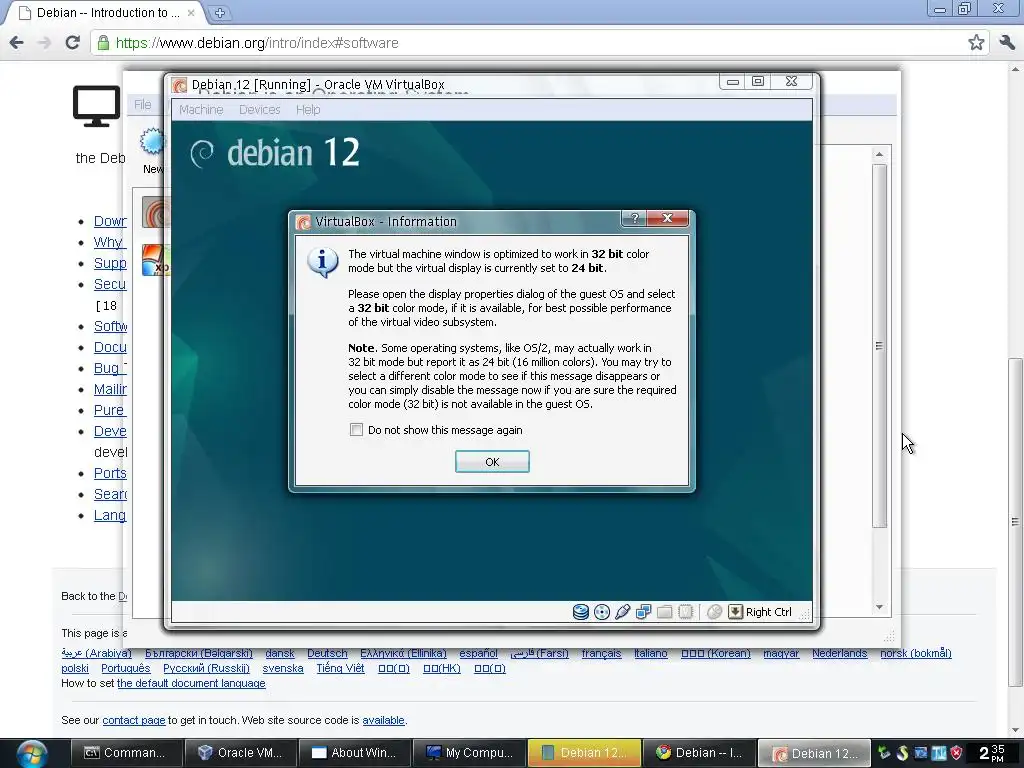Open About Windows taskbar button

click(355, 753)
